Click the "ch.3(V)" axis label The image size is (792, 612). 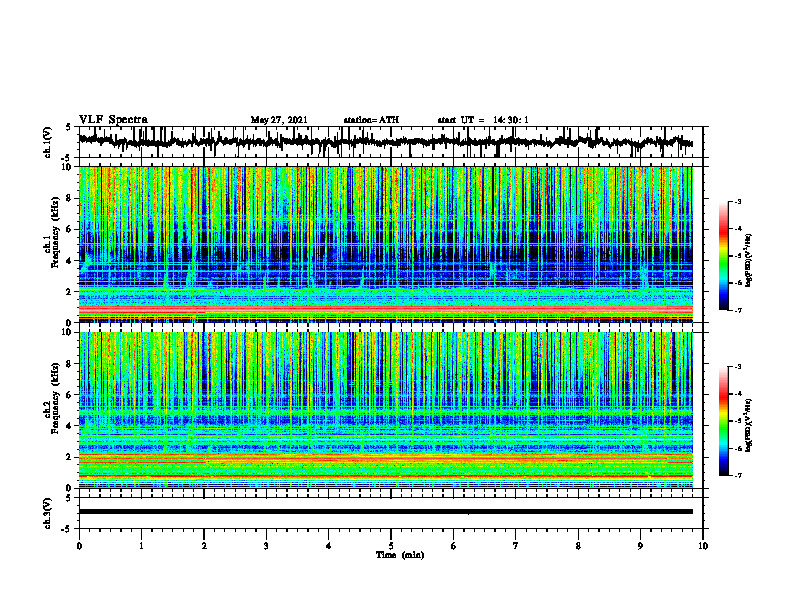48,513
